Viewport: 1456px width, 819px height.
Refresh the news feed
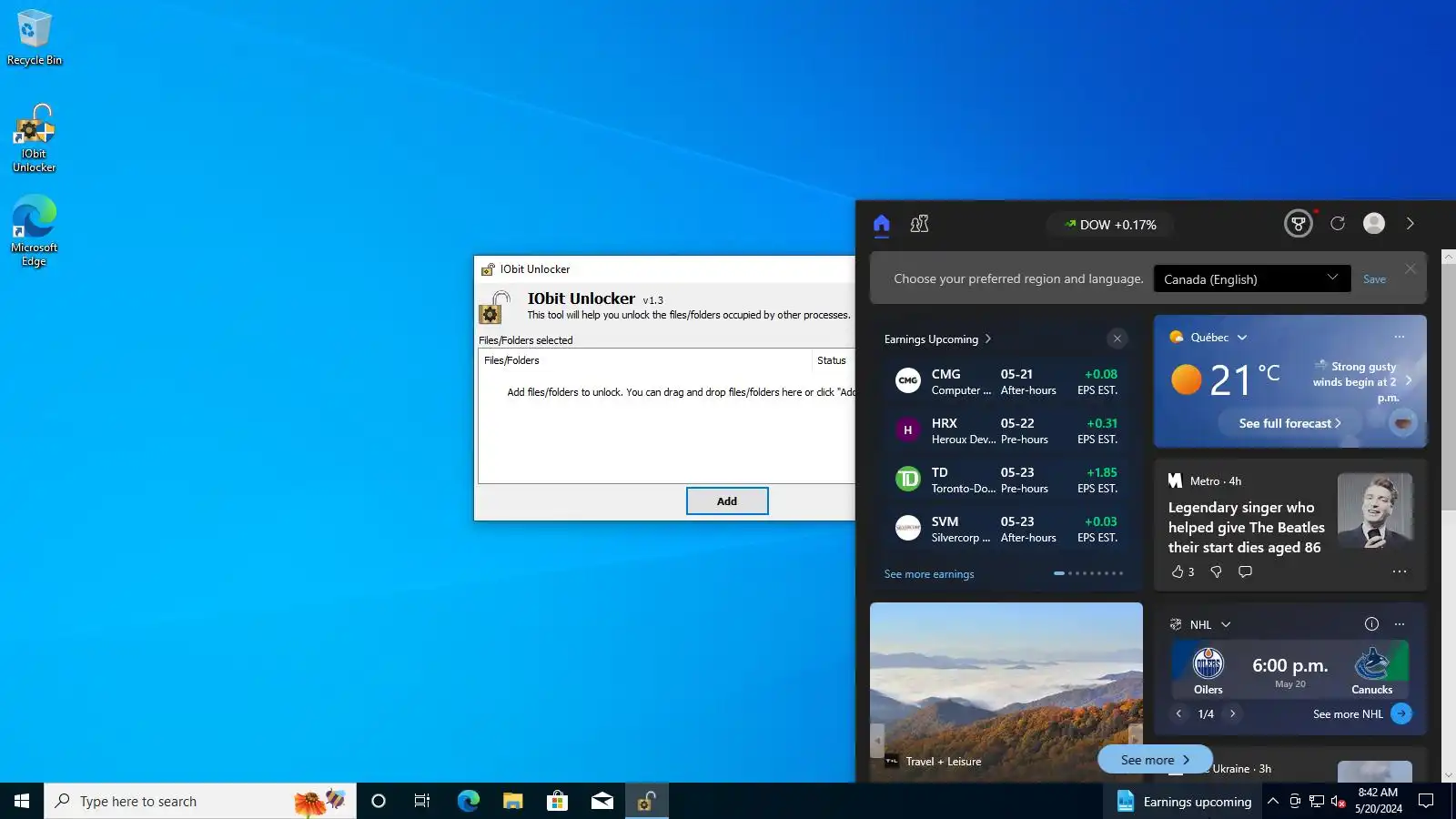(1338, 223)
